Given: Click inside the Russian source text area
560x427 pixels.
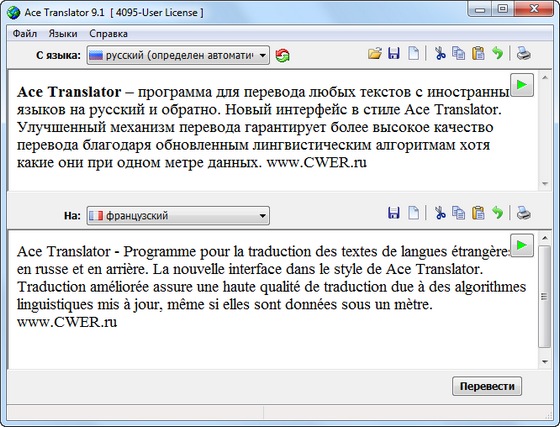Looking at the screenshot, I should point(273,130).
